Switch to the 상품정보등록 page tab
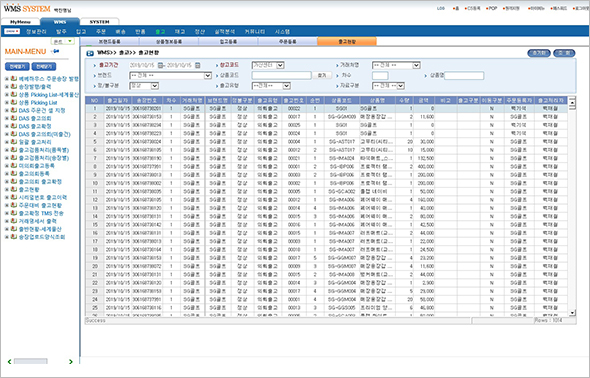This screenshot has height=378, width=590. [169, 41]
